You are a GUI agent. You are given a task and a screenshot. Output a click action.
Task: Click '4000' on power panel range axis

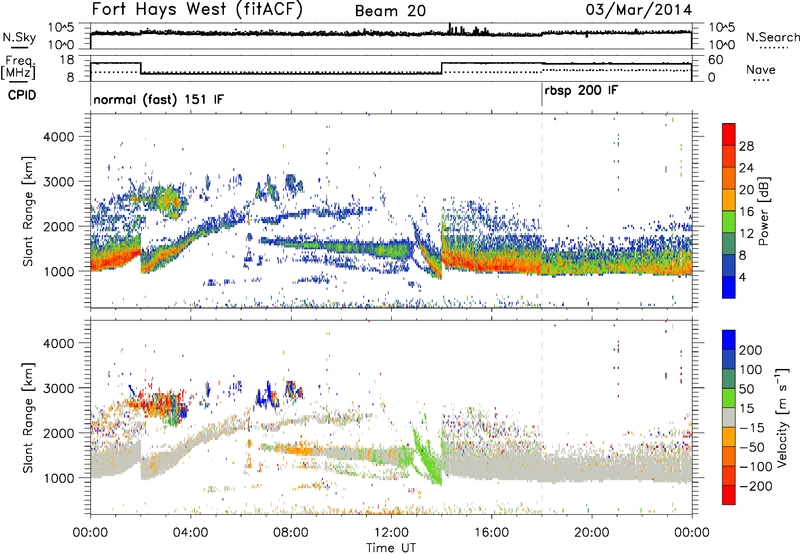click(x=59, y=137)
